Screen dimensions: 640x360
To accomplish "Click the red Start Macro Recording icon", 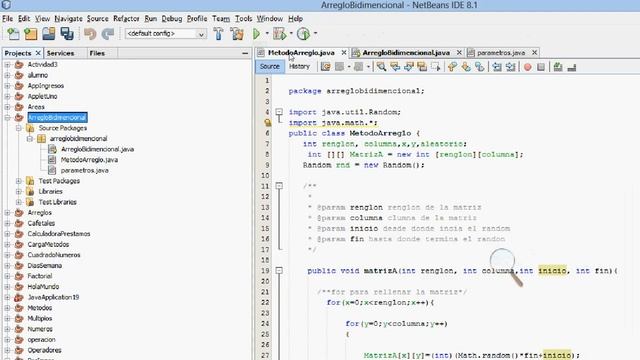I will point(527,67).
